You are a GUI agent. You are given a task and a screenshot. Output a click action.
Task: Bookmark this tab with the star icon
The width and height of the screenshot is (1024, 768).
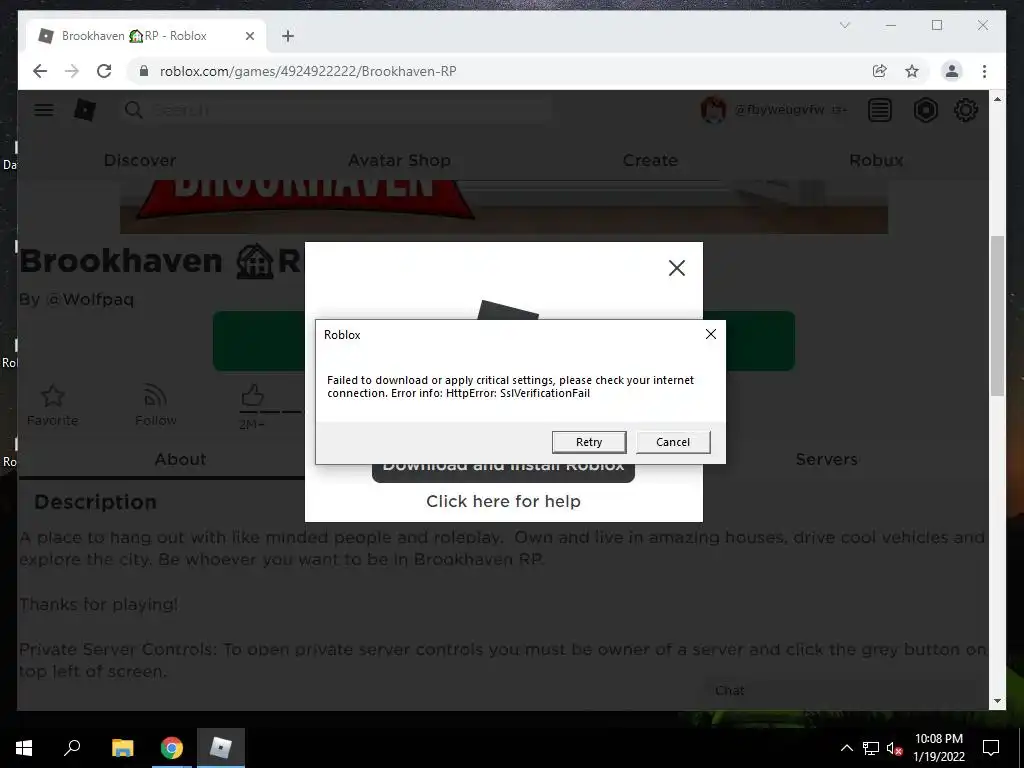pyautogui.click(x=912, y=71)
